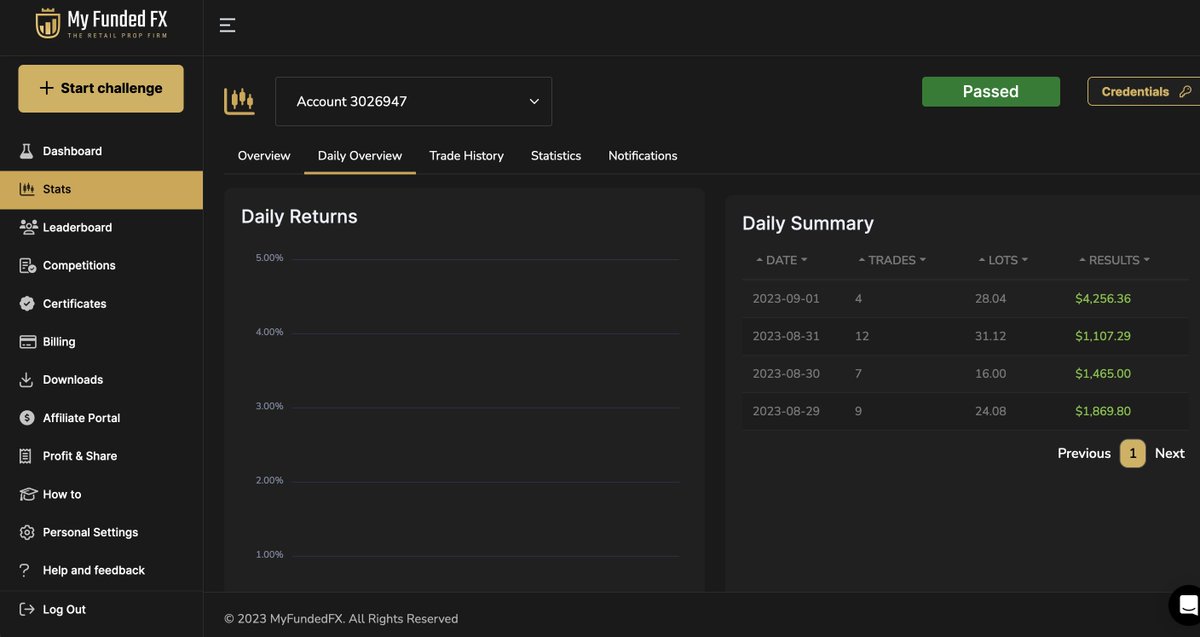Click Log Out link
The image size is (1200, 637).
(64, 609)
